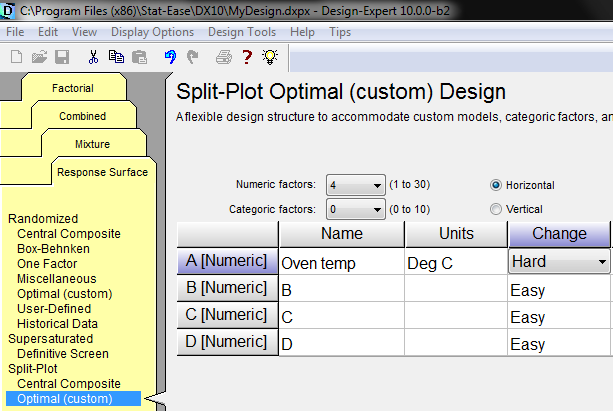Click the New Design blank page icon
Image resolution: width=613 pixels, height=411 pixels.
coord(16,57)
